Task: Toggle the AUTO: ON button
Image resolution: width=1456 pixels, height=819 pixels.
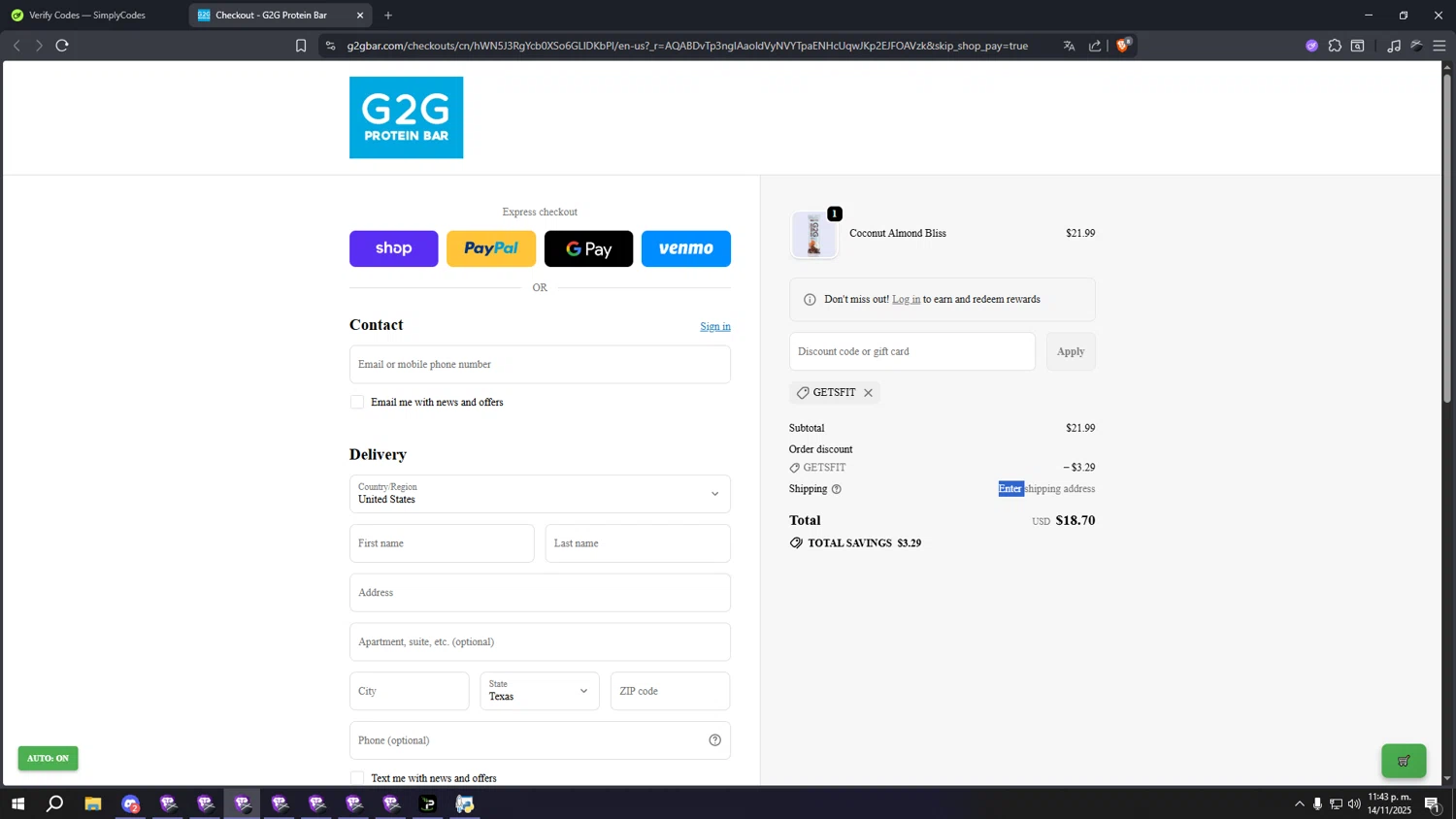Action: [x=48, y=758]
